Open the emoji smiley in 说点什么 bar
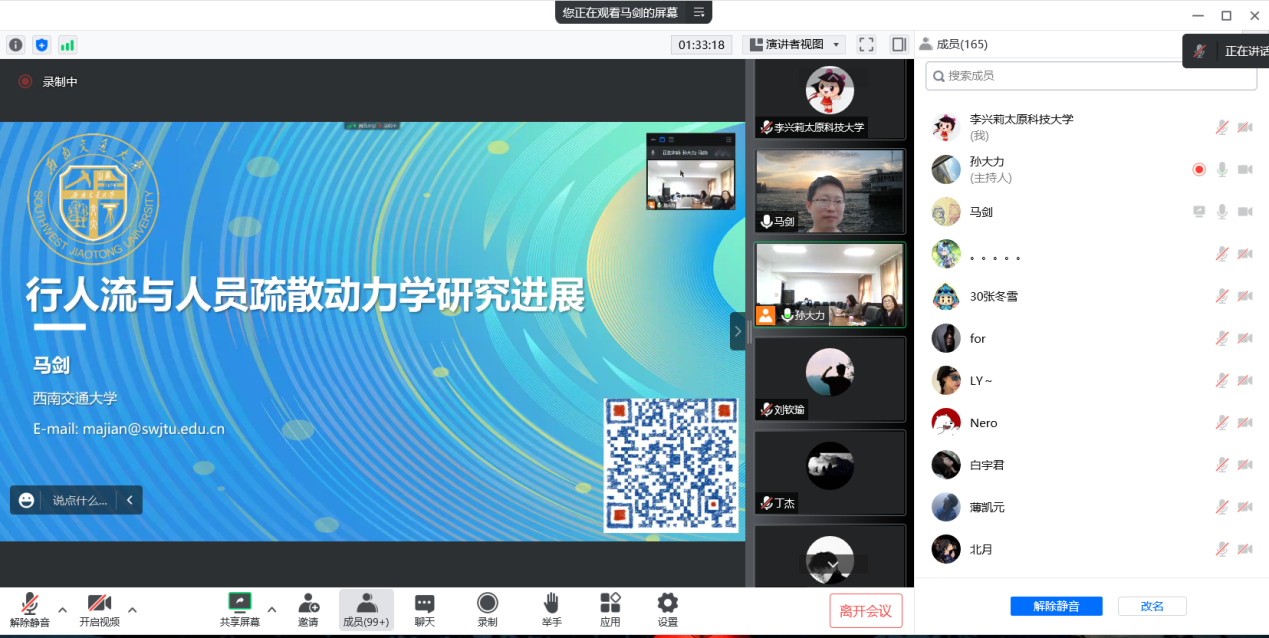This screenshot has width=1269, height=638. 27,500
